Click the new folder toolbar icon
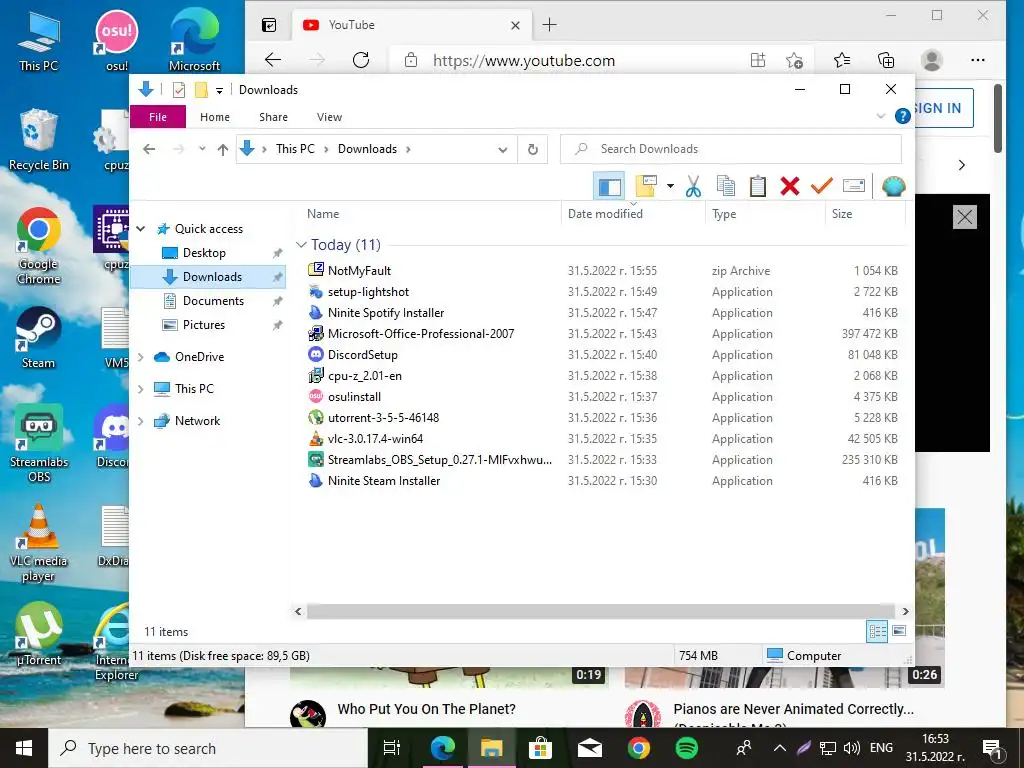1024x768 pixels. pyautogui.click(x=646, y=186)
